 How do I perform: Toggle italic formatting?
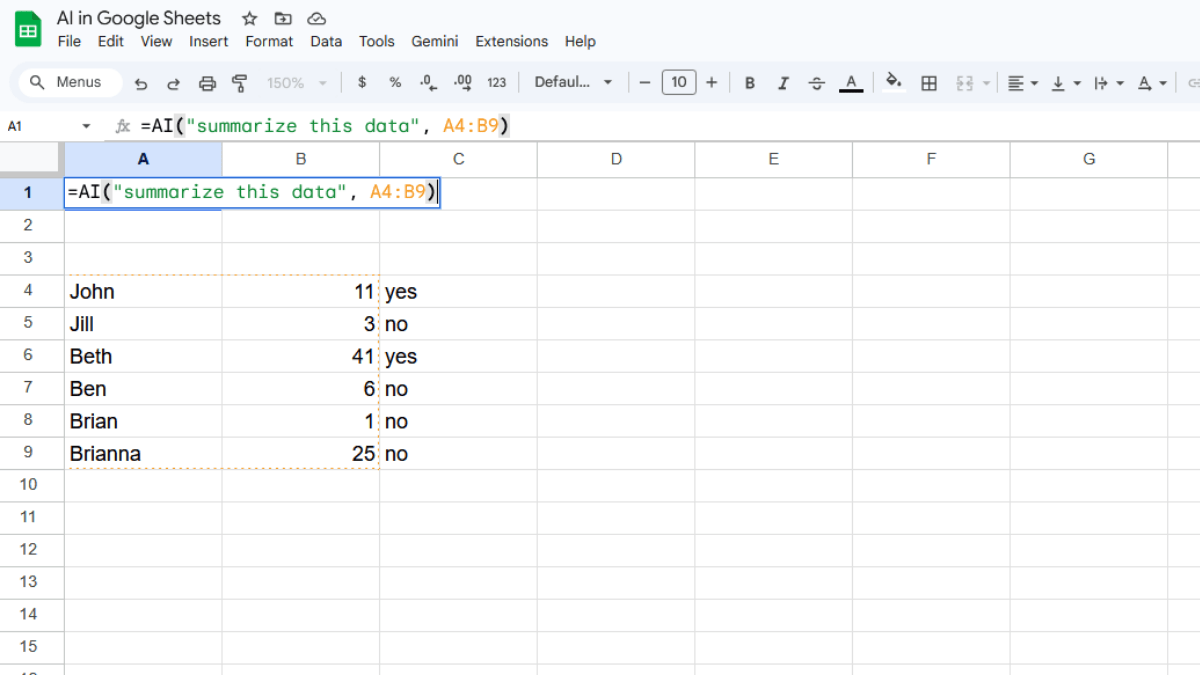click(x=784, y=82)
